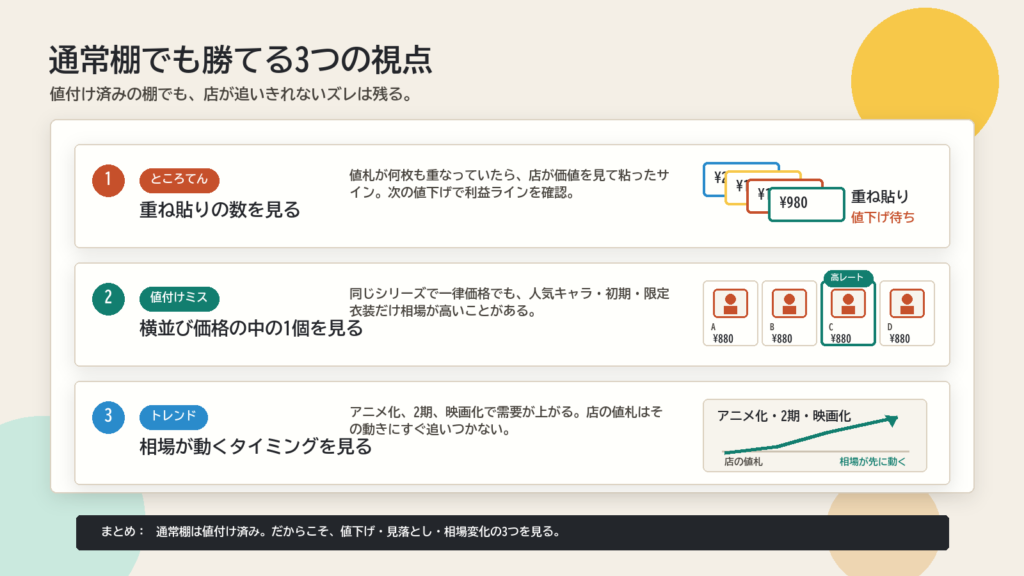Select item card B ¥880
Screen dimensions: 1024x576
[x=789, y=313]
